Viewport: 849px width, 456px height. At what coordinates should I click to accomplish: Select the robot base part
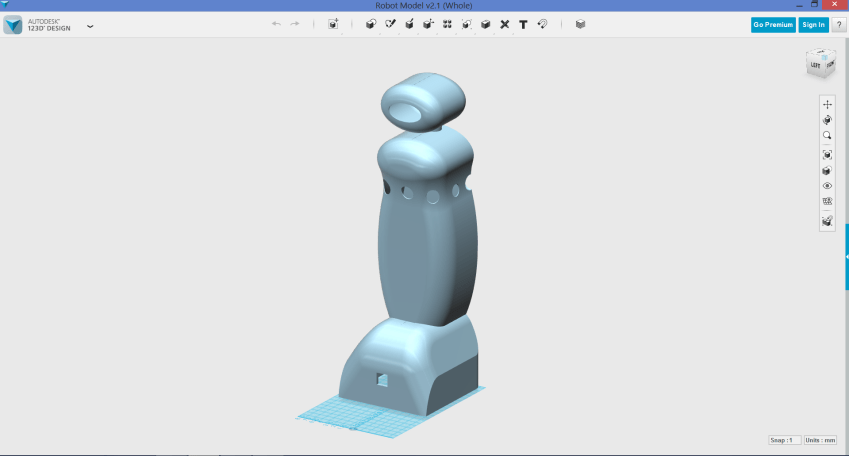[x=409, y=368]
